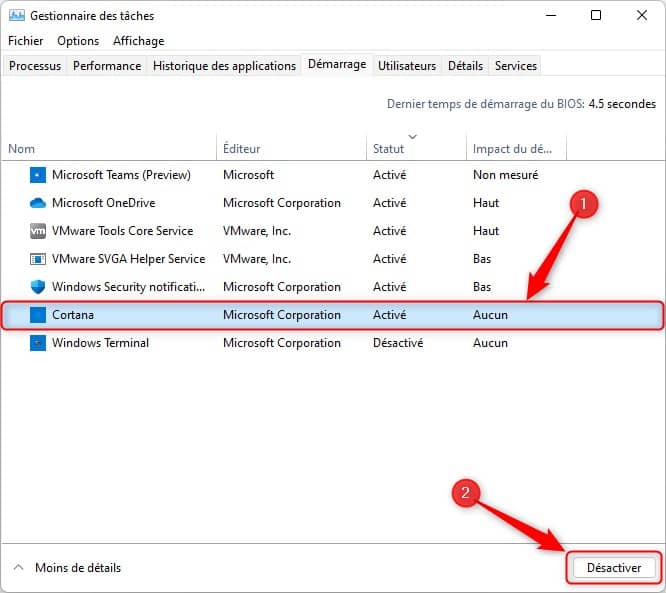
Task: Click Aucun impact in Windows Terminal row
Action: (490, 343)
